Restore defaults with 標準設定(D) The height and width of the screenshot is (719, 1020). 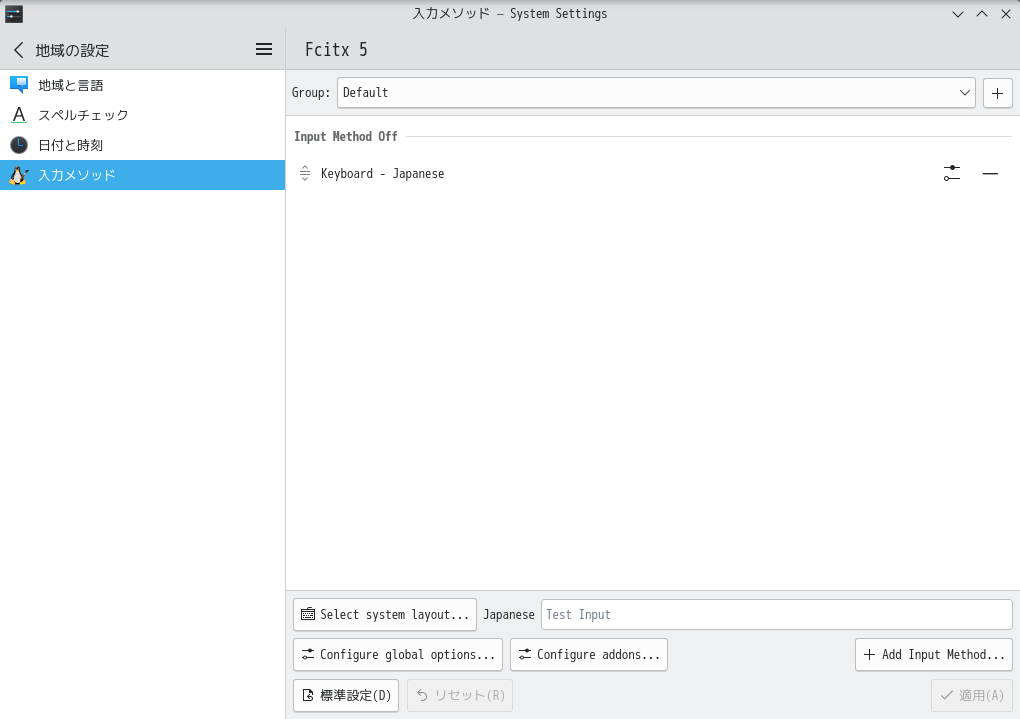(346, 696)
